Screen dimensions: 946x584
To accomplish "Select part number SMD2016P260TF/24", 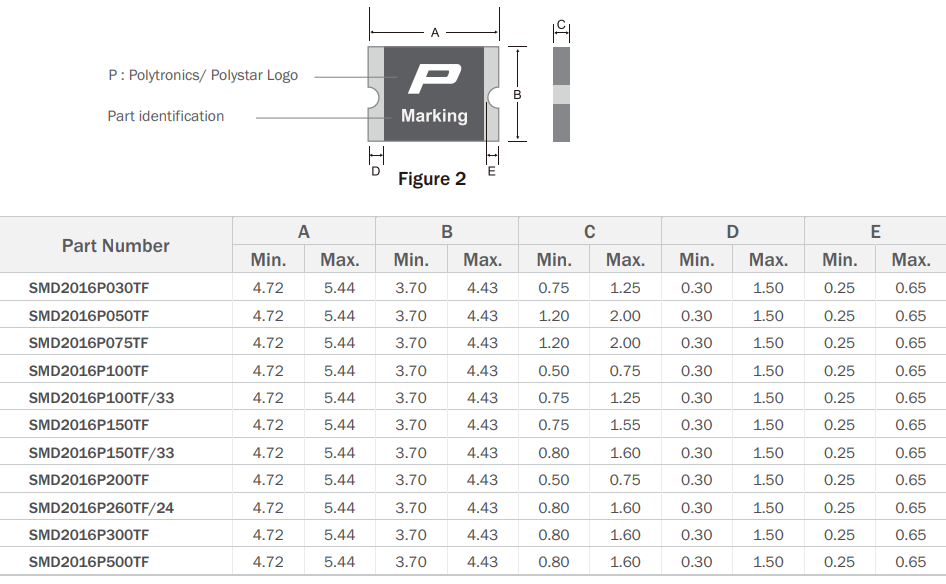I will (x=101, y=508).
